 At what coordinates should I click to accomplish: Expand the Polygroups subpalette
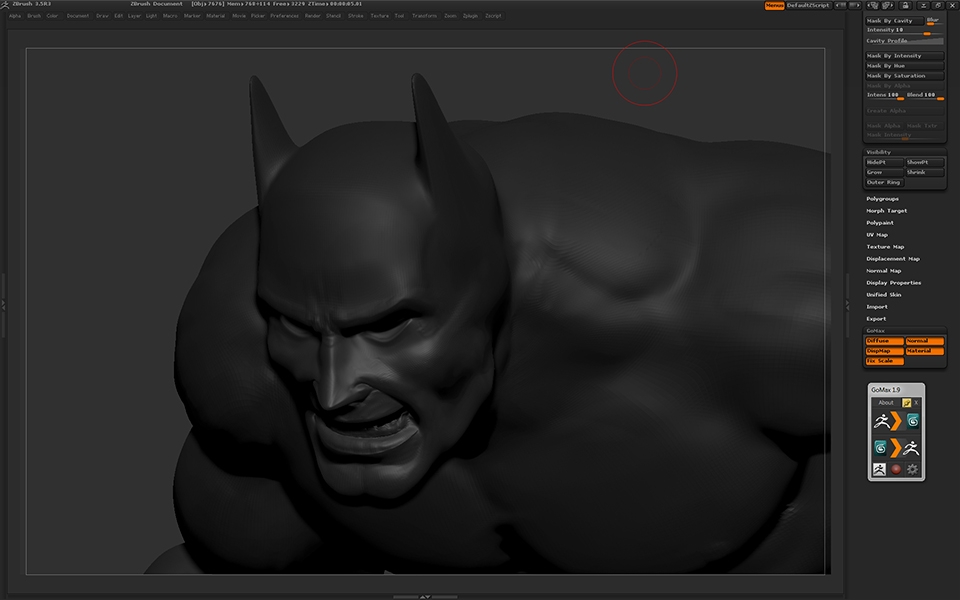[x=882, y=199]
